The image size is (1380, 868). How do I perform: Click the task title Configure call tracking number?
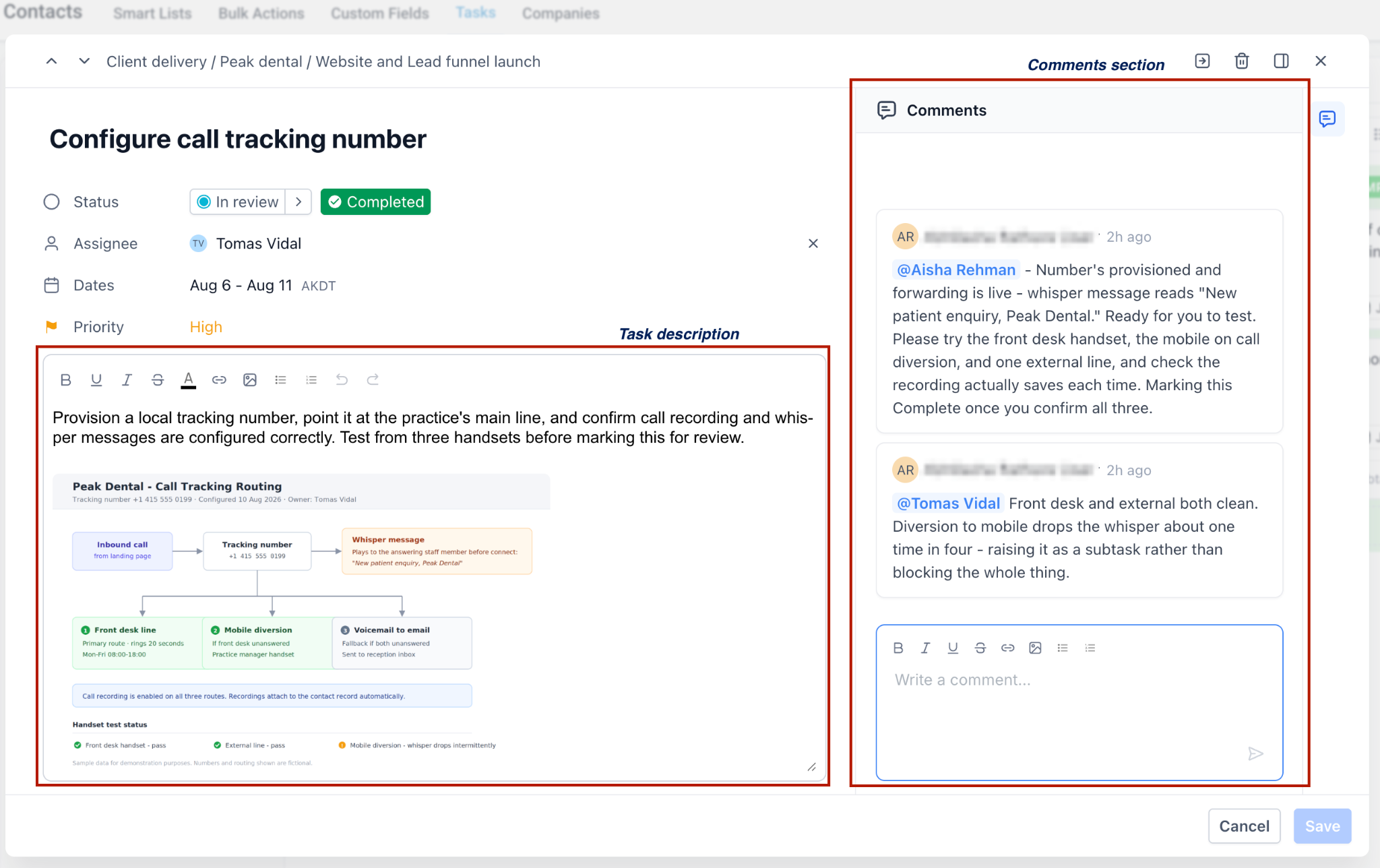238,139
